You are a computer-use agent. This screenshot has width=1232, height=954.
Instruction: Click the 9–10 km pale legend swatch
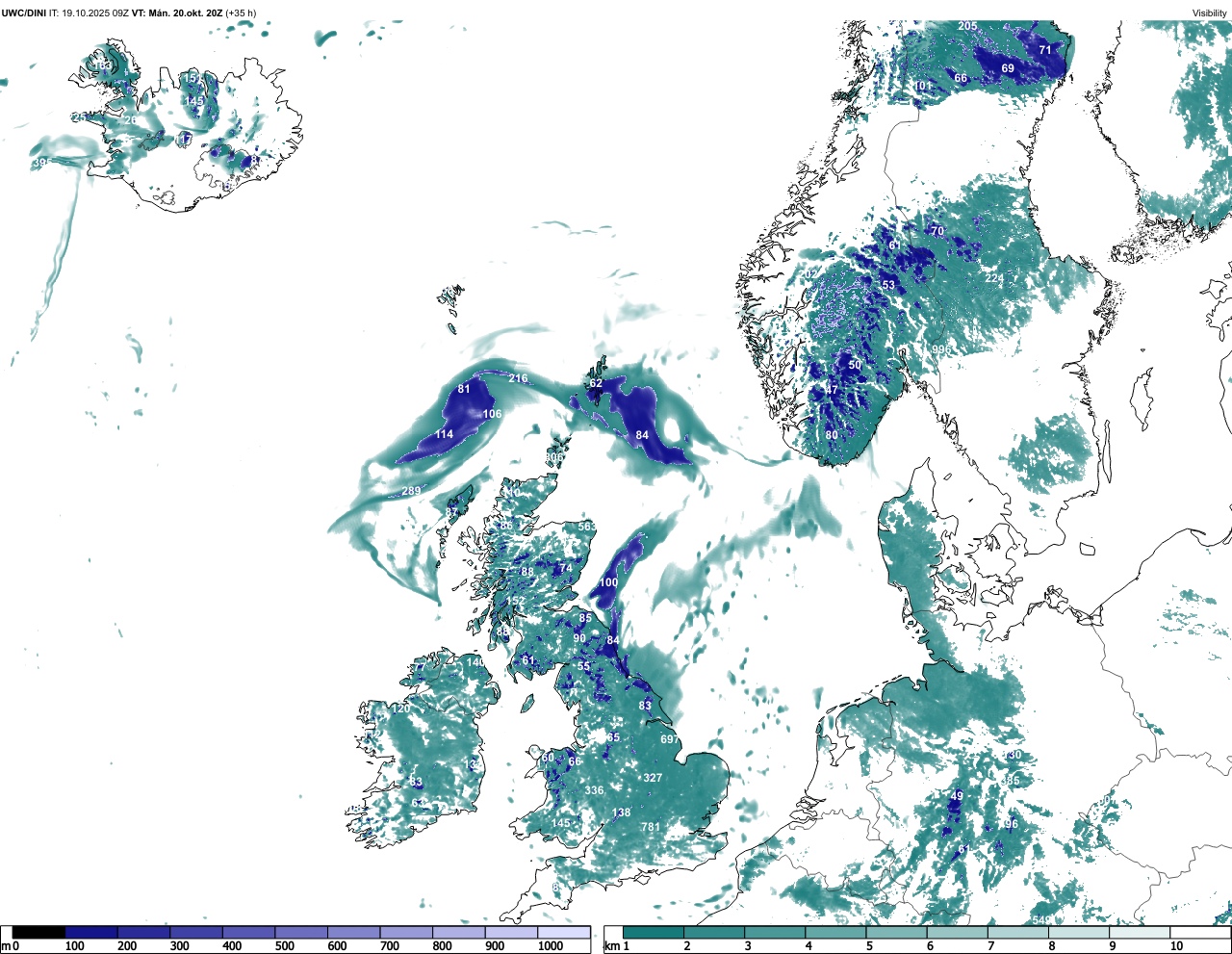[1140, 933]
